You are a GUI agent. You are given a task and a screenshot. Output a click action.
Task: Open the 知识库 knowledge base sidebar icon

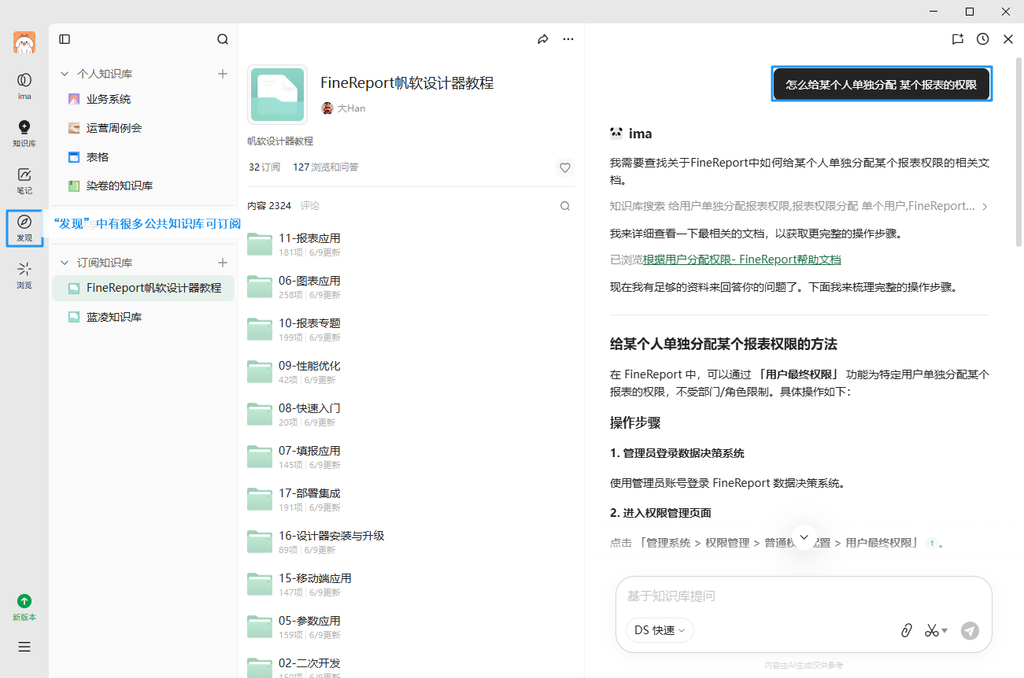24,133
